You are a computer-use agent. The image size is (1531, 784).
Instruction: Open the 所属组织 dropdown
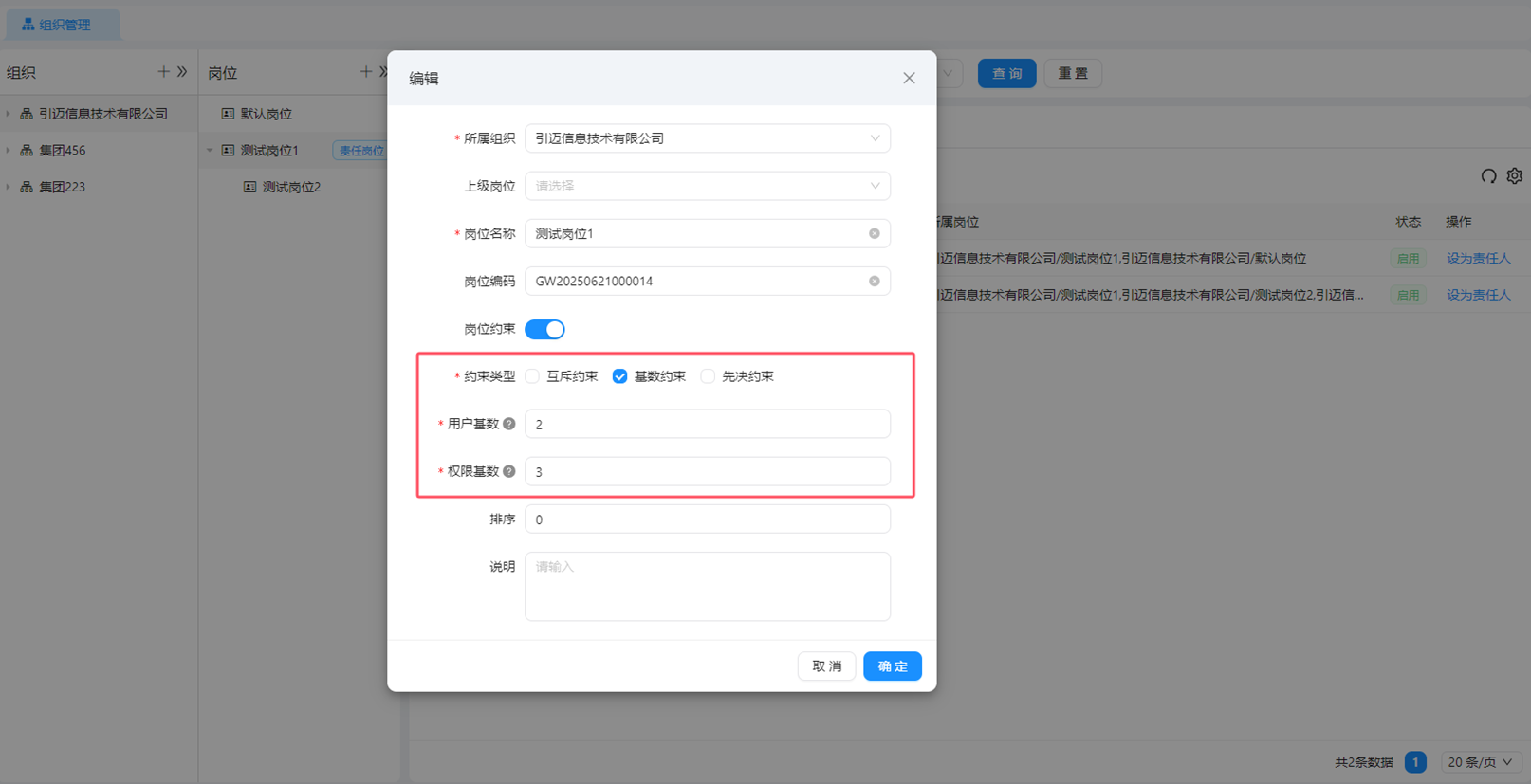(x=708, y=138)
